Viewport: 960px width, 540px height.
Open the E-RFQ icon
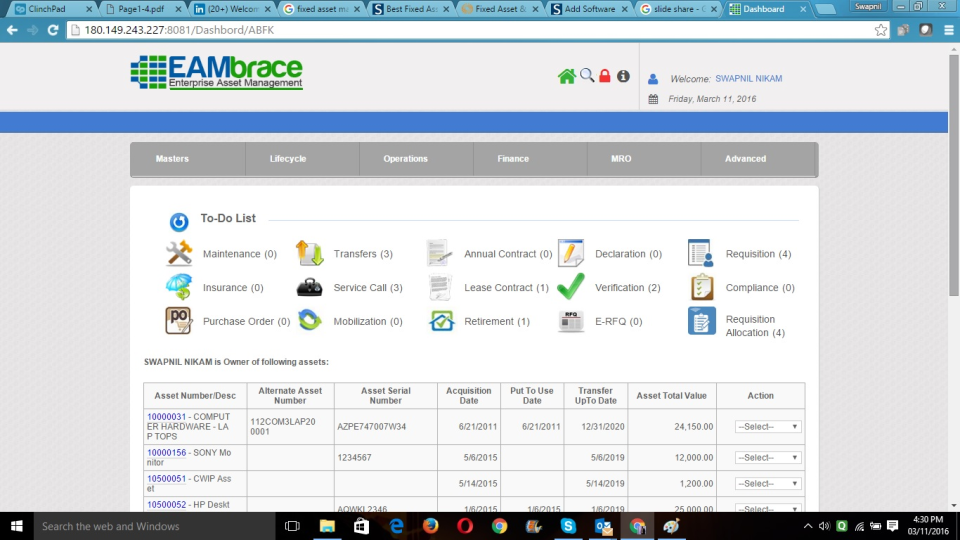[x=571, y=321]
